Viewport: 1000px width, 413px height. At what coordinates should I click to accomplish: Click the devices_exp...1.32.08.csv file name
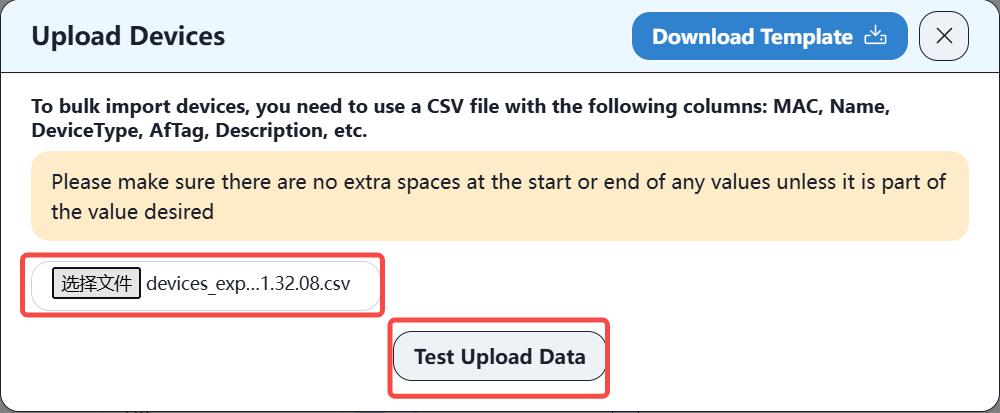(x=248, y=283)
